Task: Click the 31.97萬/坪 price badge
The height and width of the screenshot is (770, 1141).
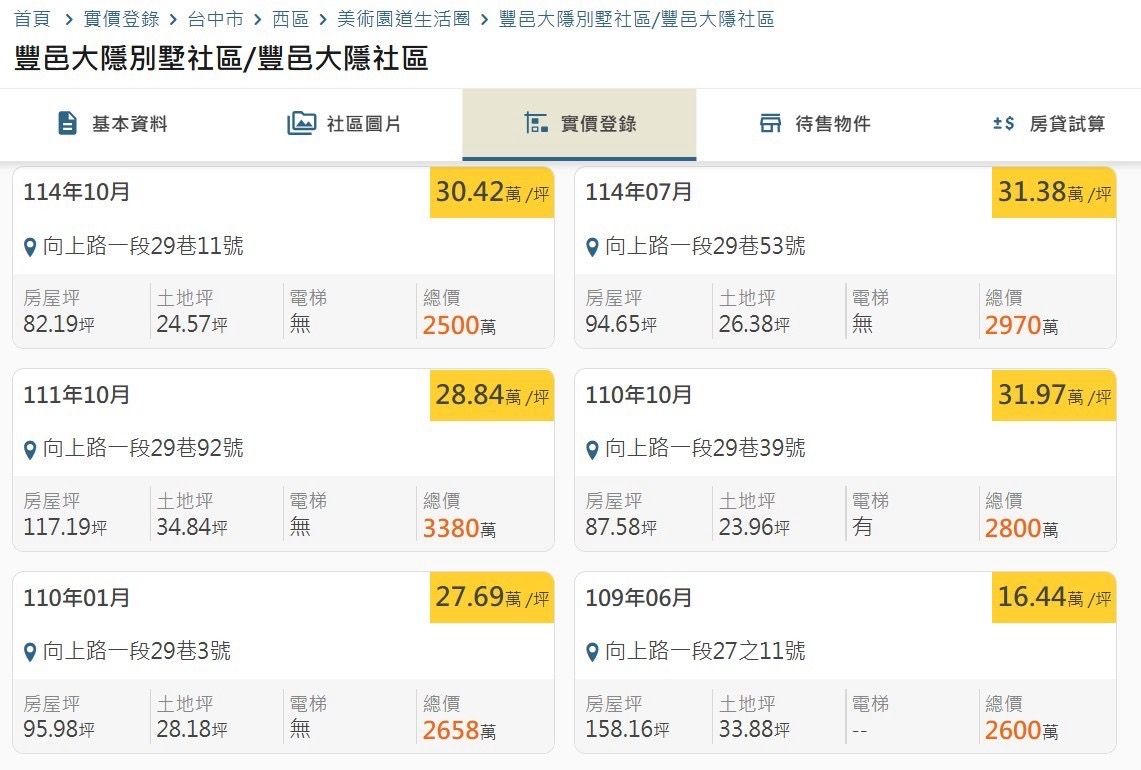Action: pyautogui.click(x=1053, y=396)
